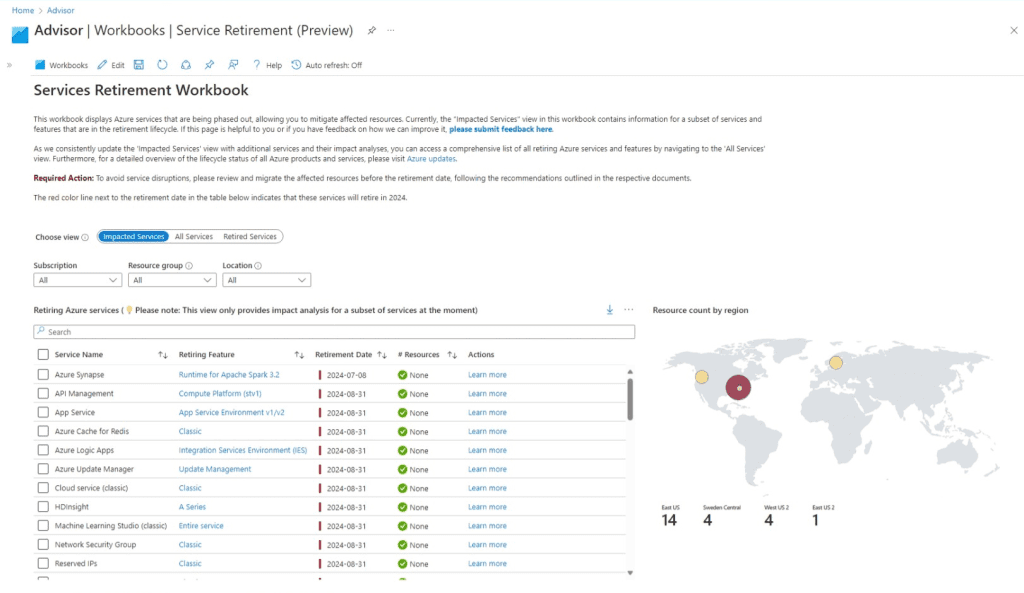Expand the collapsed left navigation chevron
The width and height of the screenshot is (1024, 593).
[x=9, y=65]
